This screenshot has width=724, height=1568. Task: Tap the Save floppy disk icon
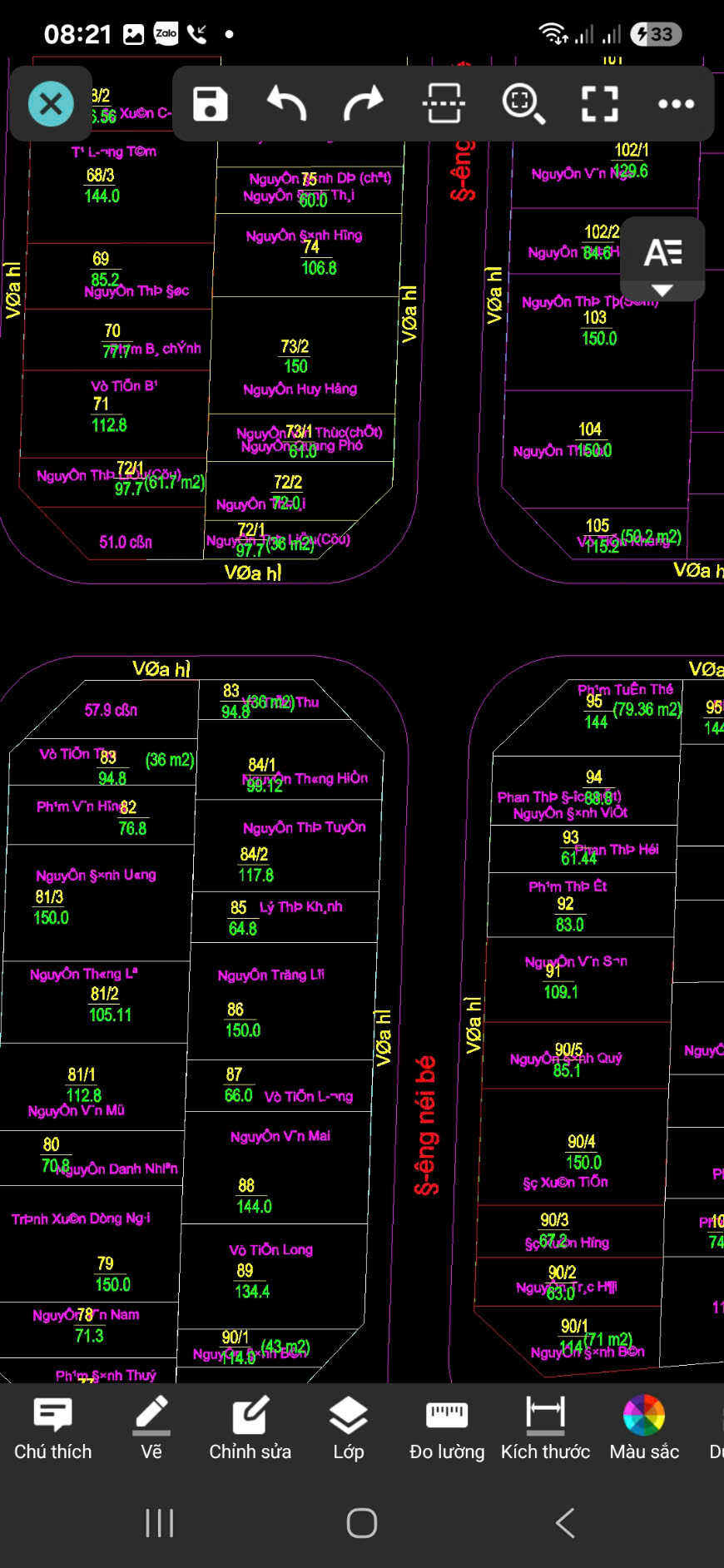coord(211,104)
